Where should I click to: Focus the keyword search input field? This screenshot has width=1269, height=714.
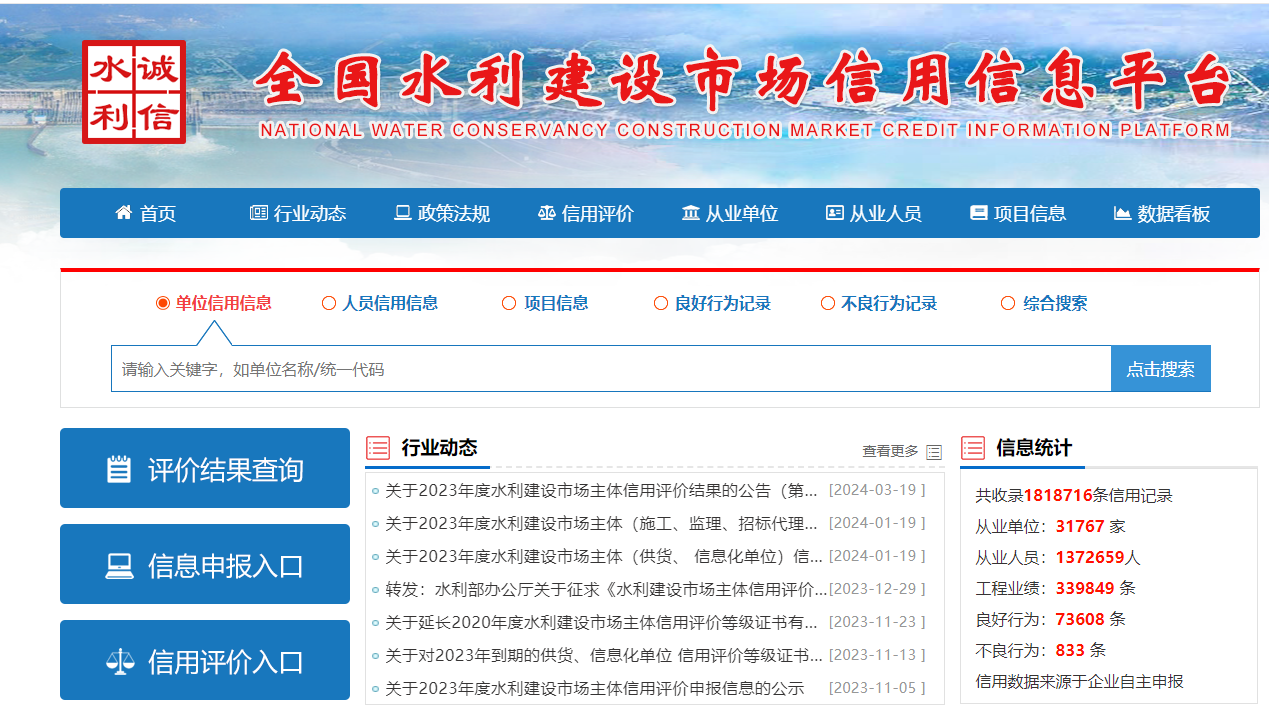pyautogui.click(x=610, y=369)
